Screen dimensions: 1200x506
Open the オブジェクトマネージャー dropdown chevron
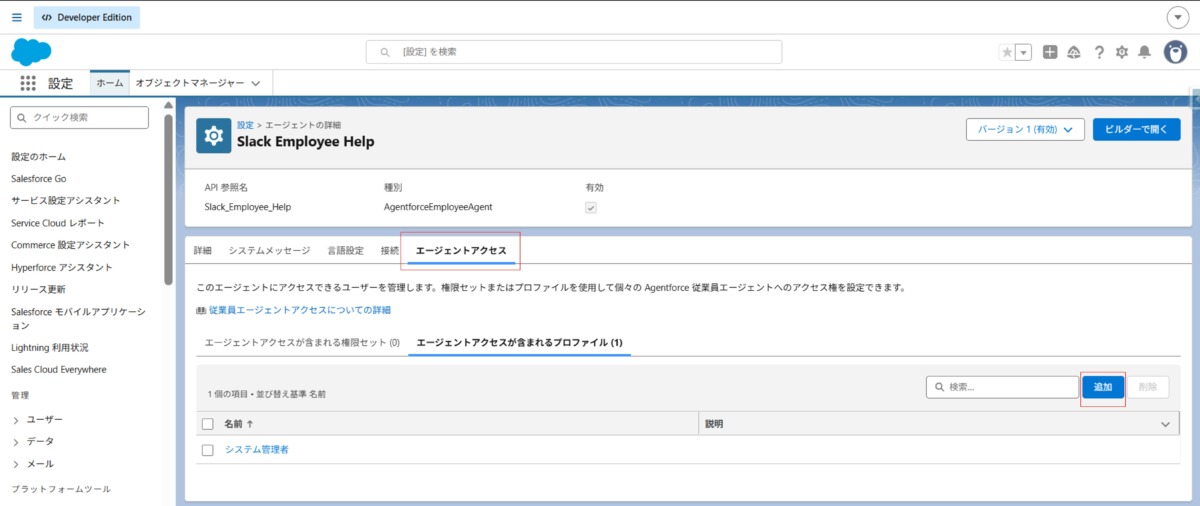click(256, 84)
